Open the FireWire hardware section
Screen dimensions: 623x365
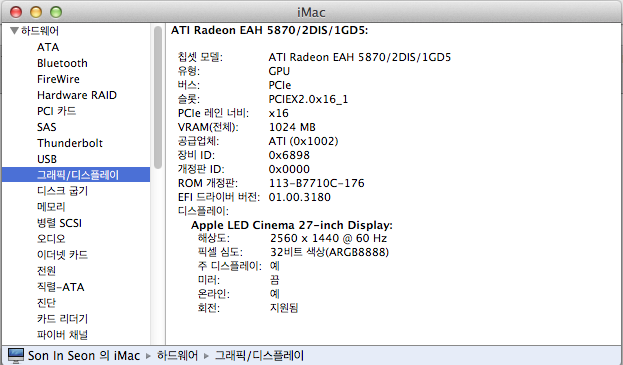[58, 79]
